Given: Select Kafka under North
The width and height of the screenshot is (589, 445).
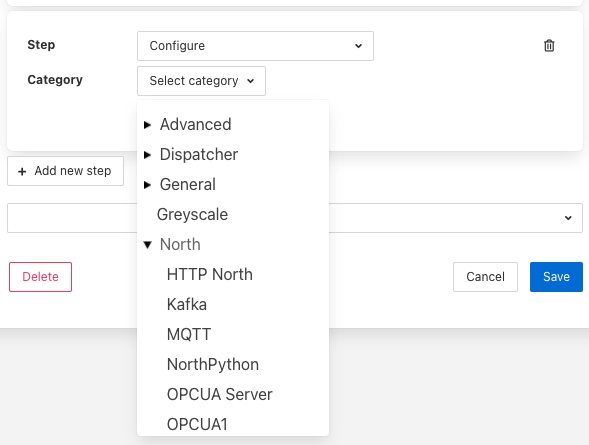Looking at the screenshot, I should (187, 305).
